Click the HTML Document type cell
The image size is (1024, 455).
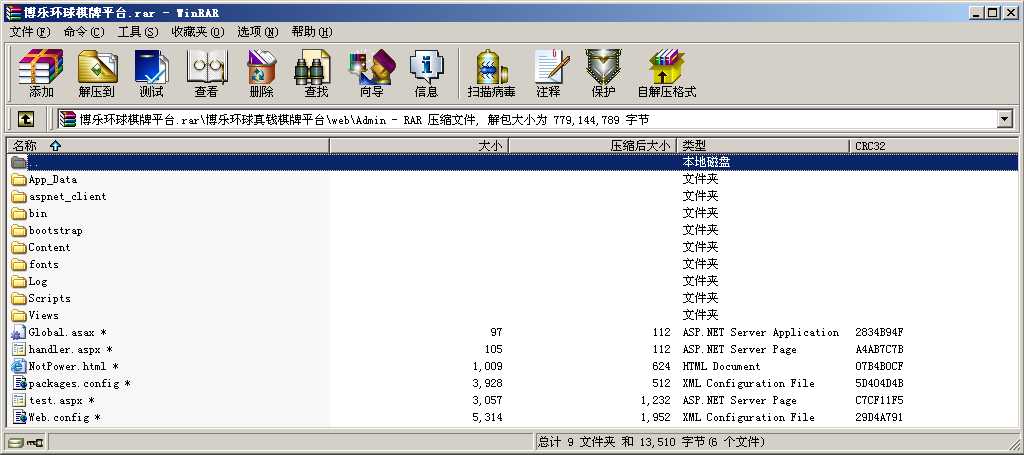pyautogui.click(x=722, y=366)
